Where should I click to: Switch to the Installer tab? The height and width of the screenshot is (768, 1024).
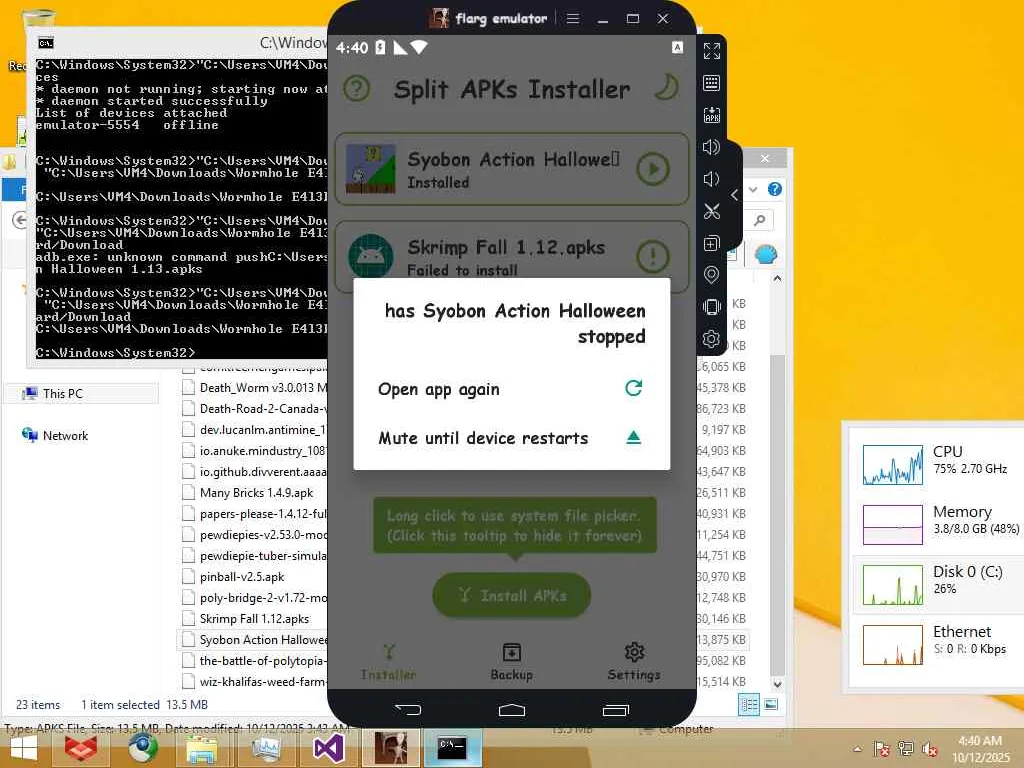tap(389, 662)
